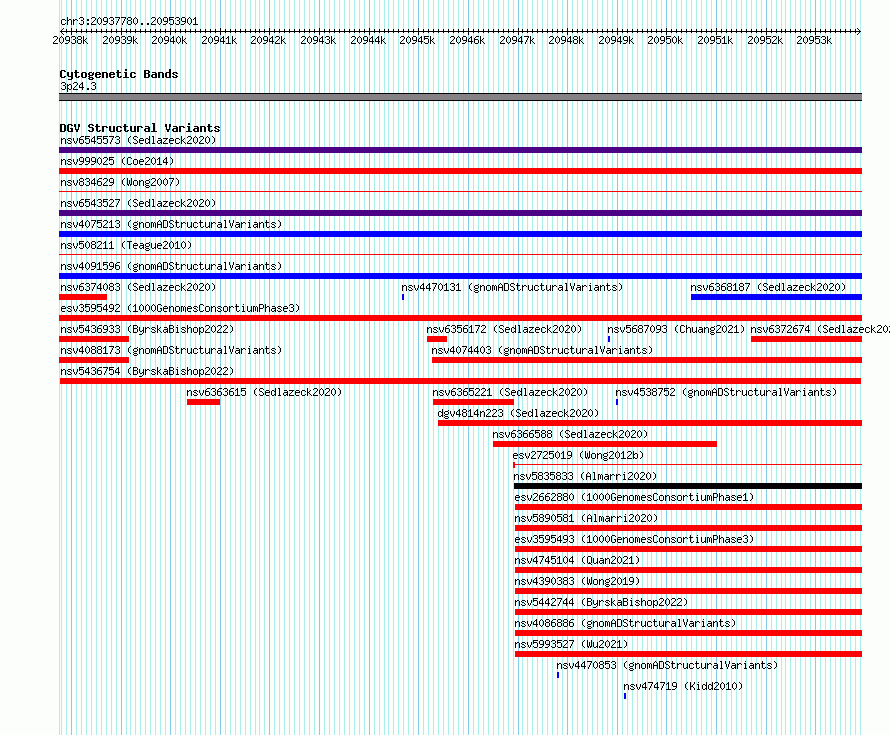Select nsv4390383 (Wong2019) label

click(577, 581)
